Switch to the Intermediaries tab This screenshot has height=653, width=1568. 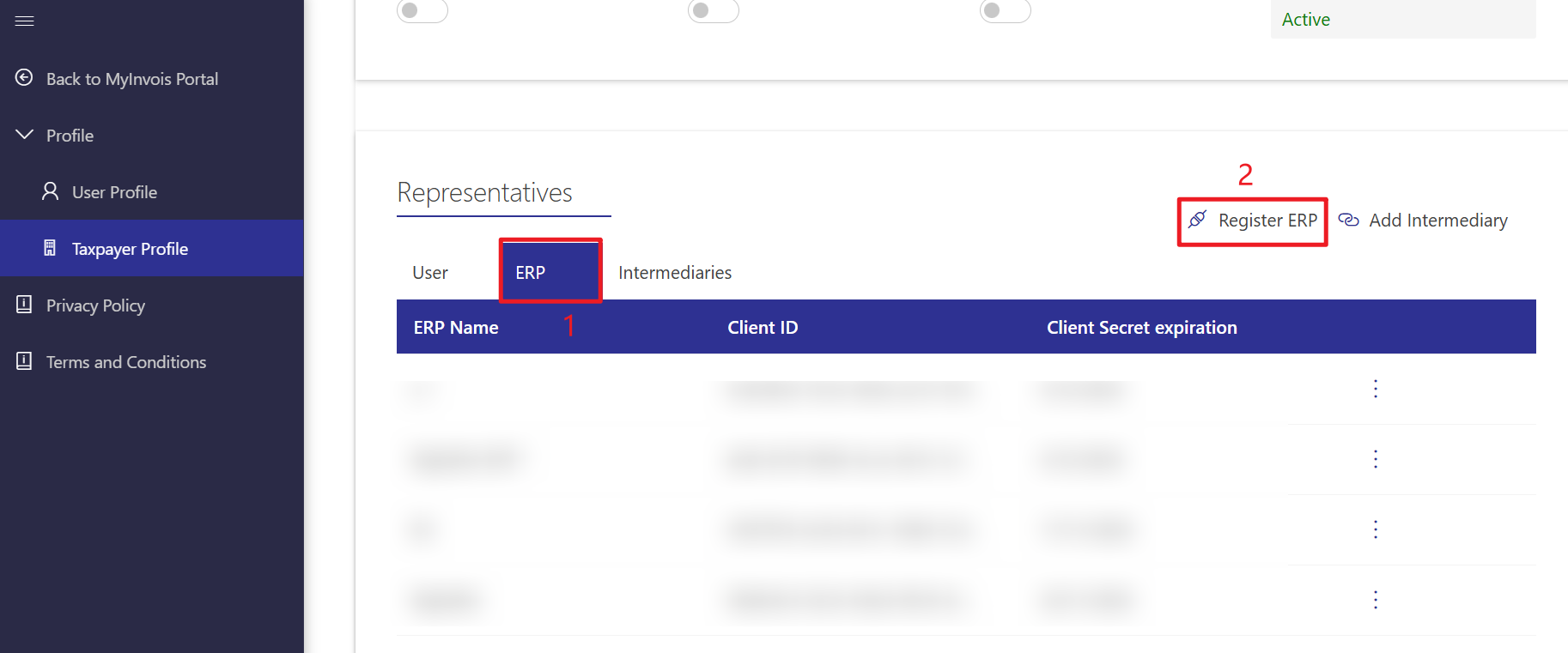pyautogui.click(x=675, y=273)
